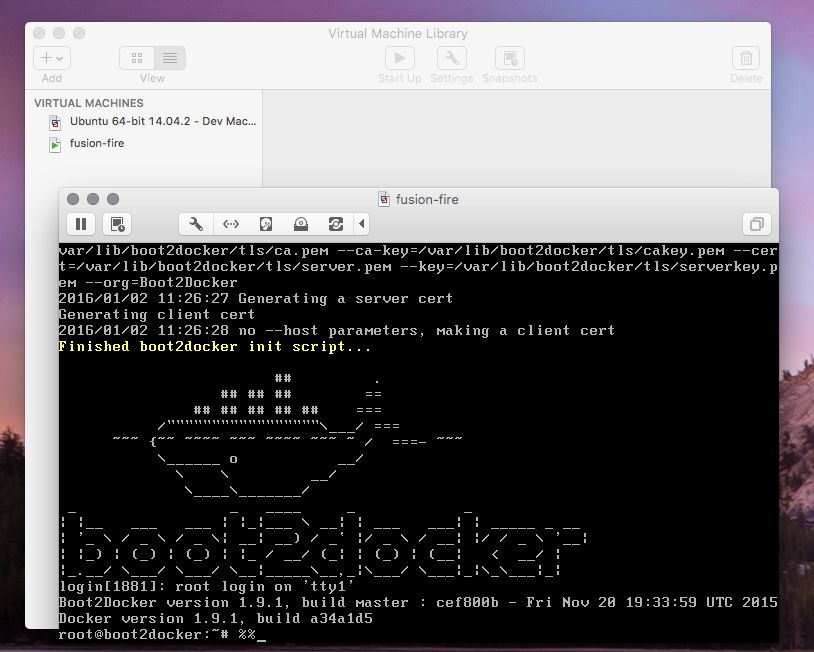Click the Start Up button in Library
Image resolution: width=814 pixels, height=652 pixels.
click(x=400, y=58)
